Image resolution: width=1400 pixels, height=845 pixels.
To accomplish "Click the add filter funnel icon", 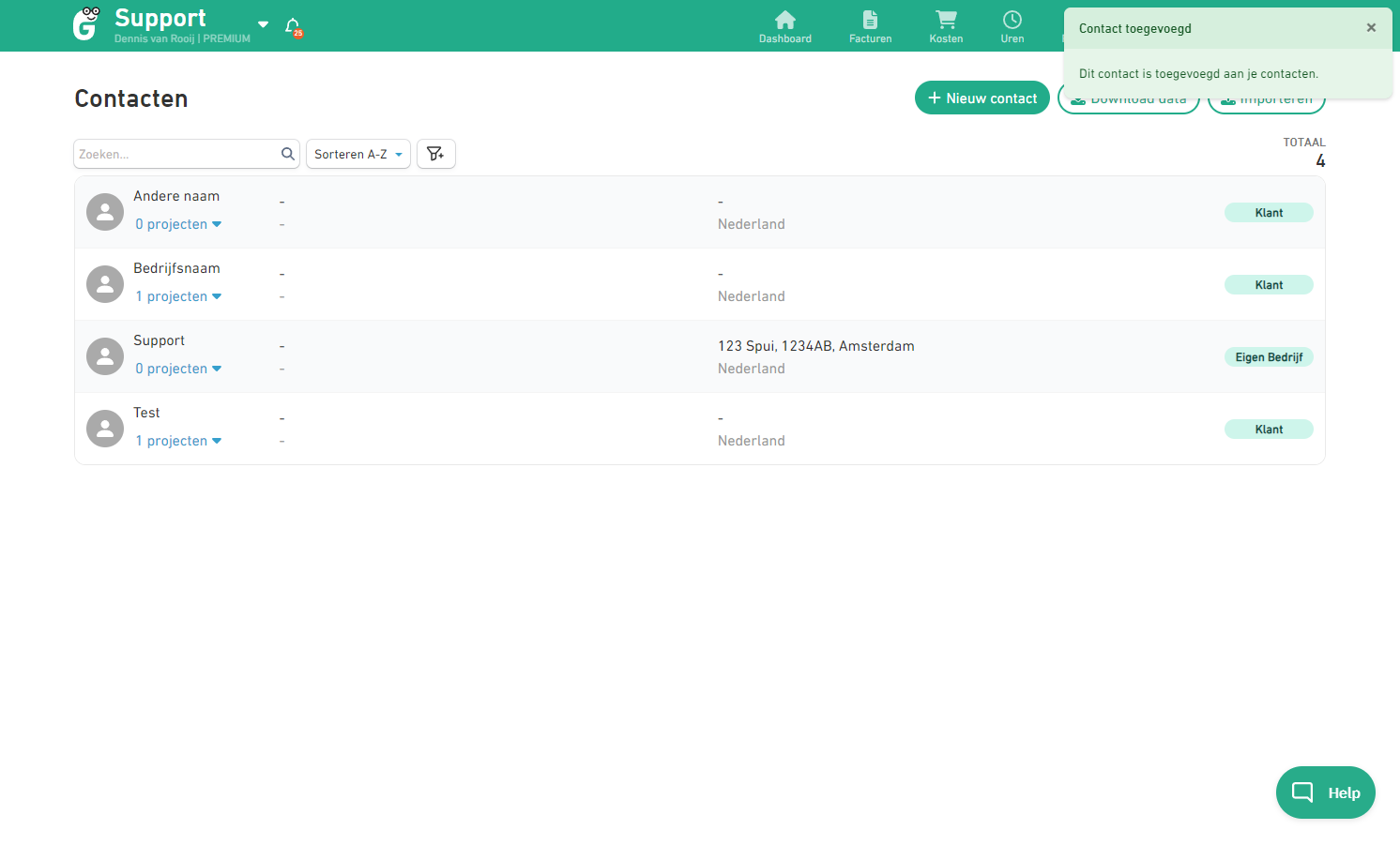I will [x=436, y=154].
